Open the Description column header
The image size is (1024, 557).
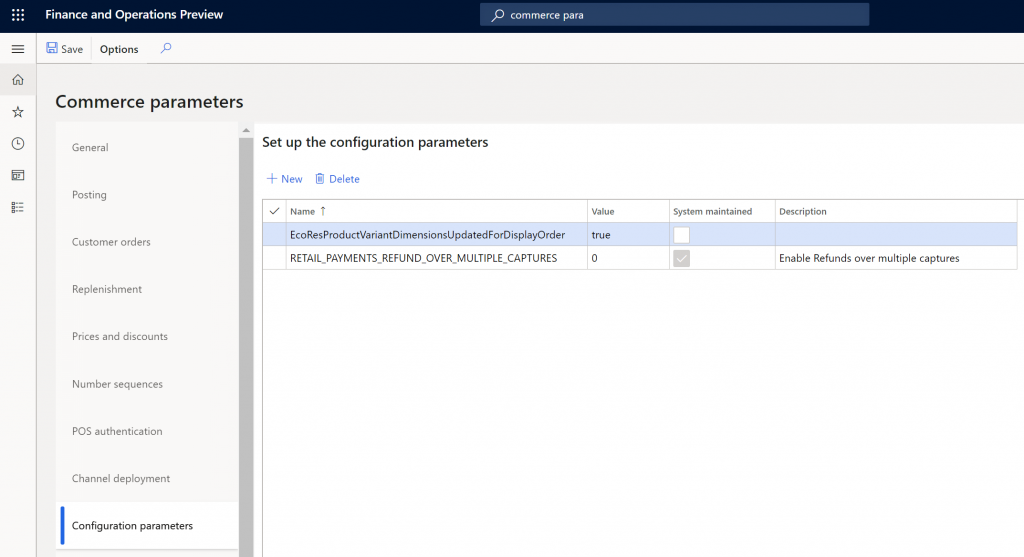(896, 211)
